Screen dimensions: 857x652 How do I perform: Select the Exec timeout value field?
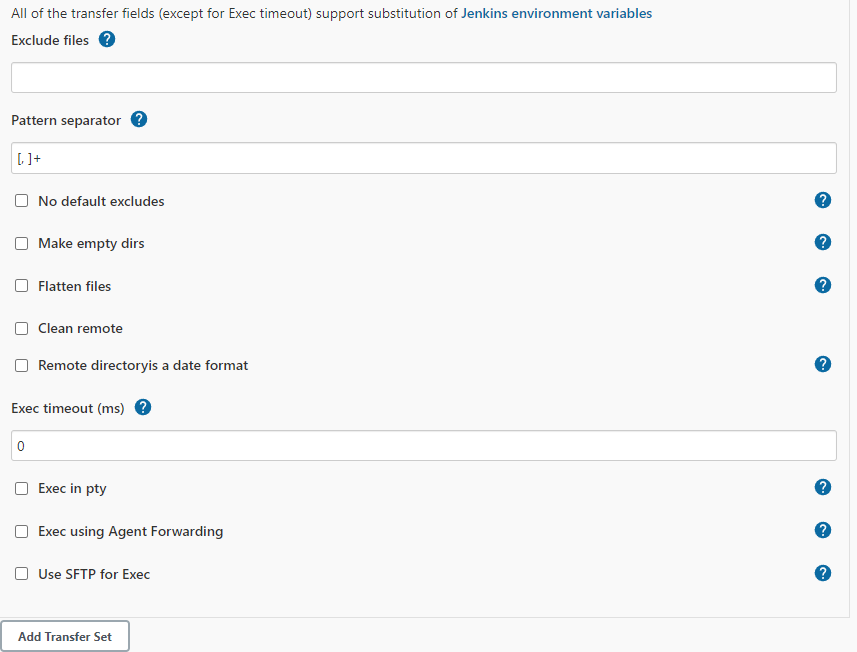click(423, 445)
